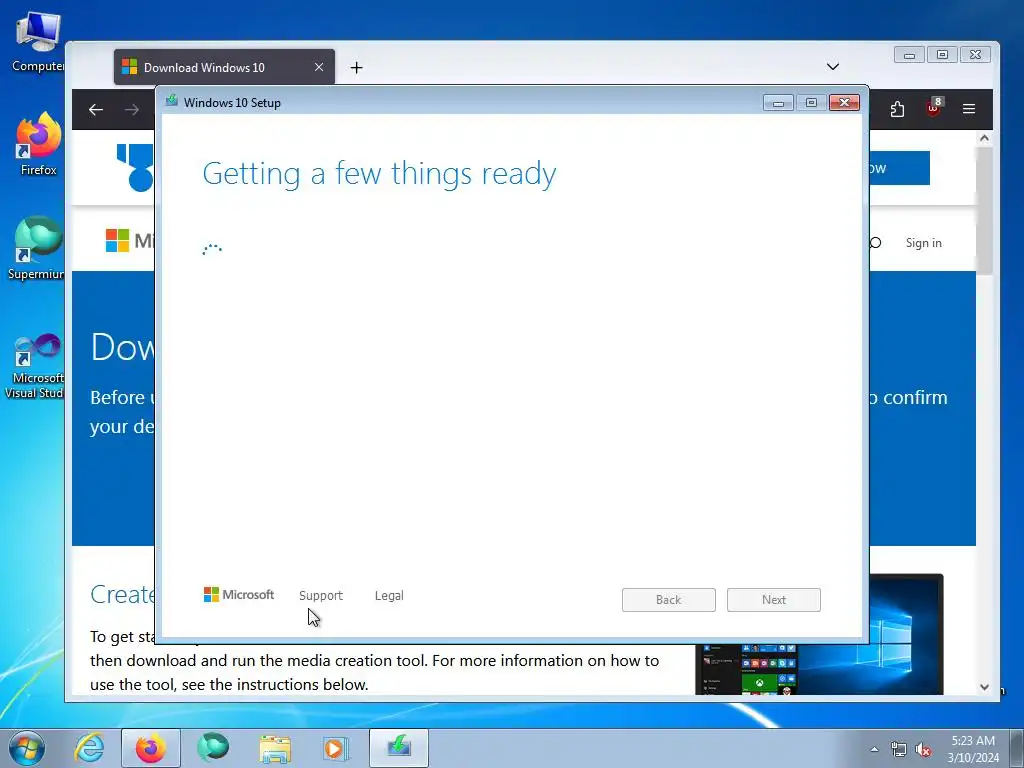Close the Windows 10 Setup window
This screenshot has height=768, width=1024.
(844, 103)
